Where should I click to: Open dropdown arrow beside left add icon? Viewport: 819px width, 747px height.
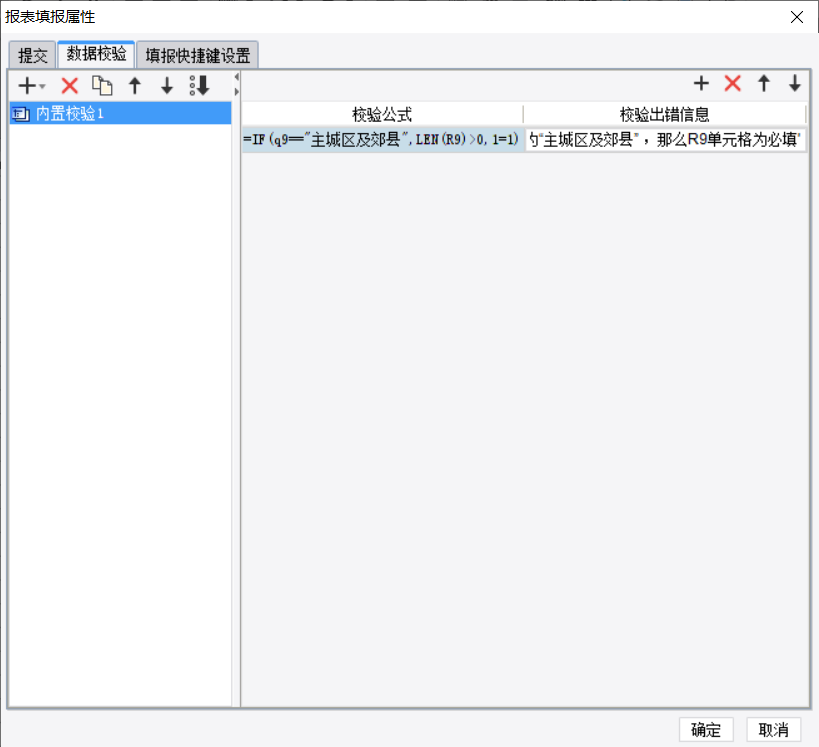[x=42, y=86]
